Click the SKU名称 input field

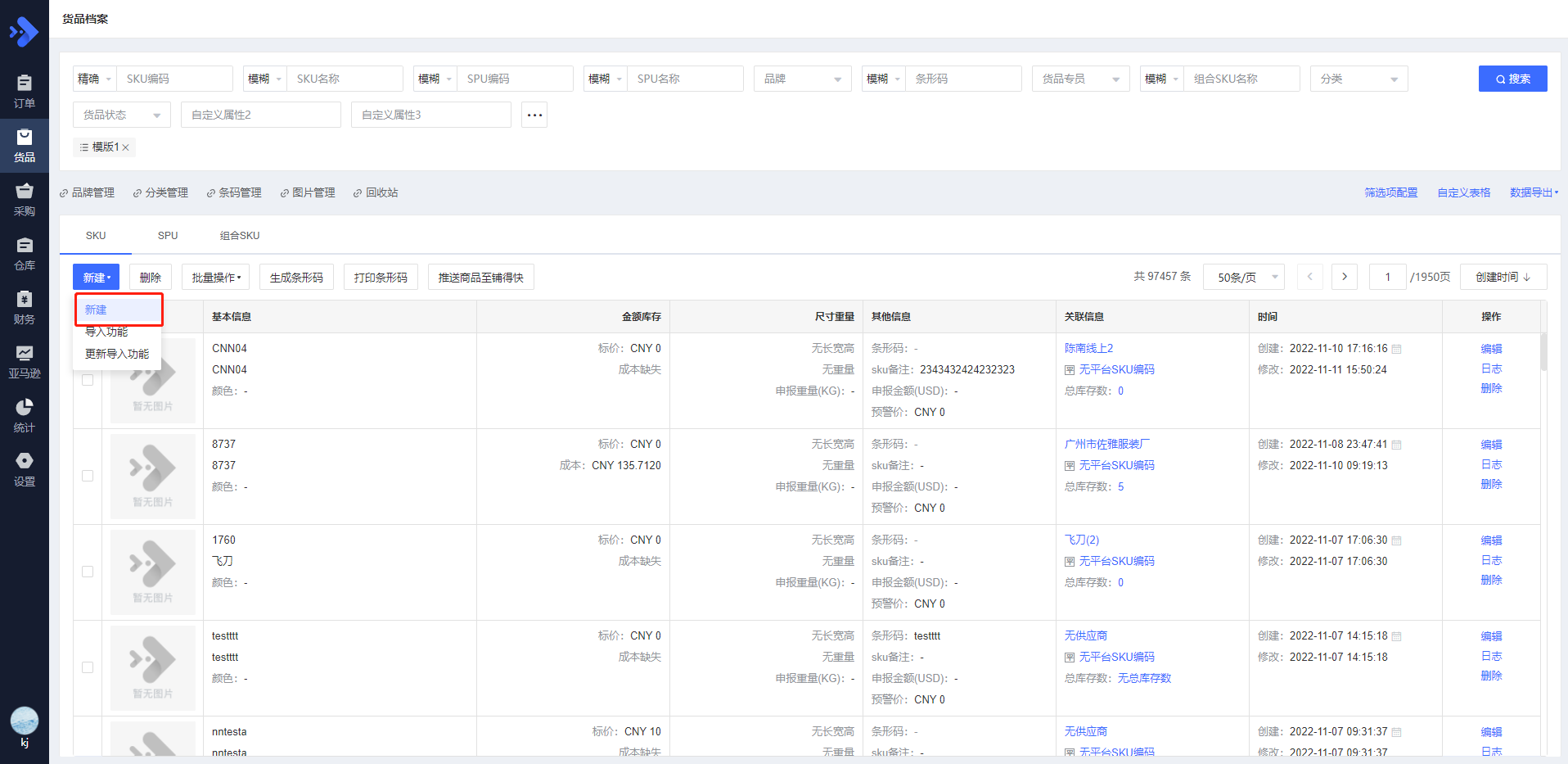tap(345, 79)
